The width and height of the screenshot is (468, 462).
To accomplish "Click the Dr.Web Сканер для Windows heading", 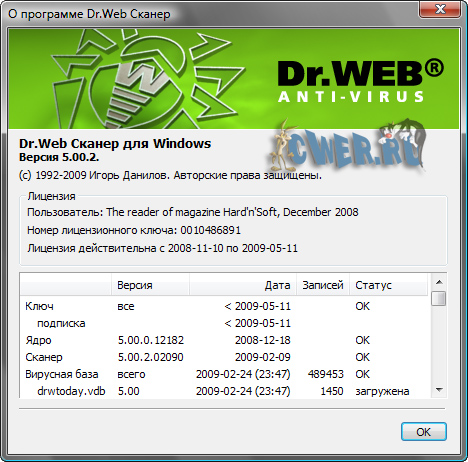I will [115, 143].
